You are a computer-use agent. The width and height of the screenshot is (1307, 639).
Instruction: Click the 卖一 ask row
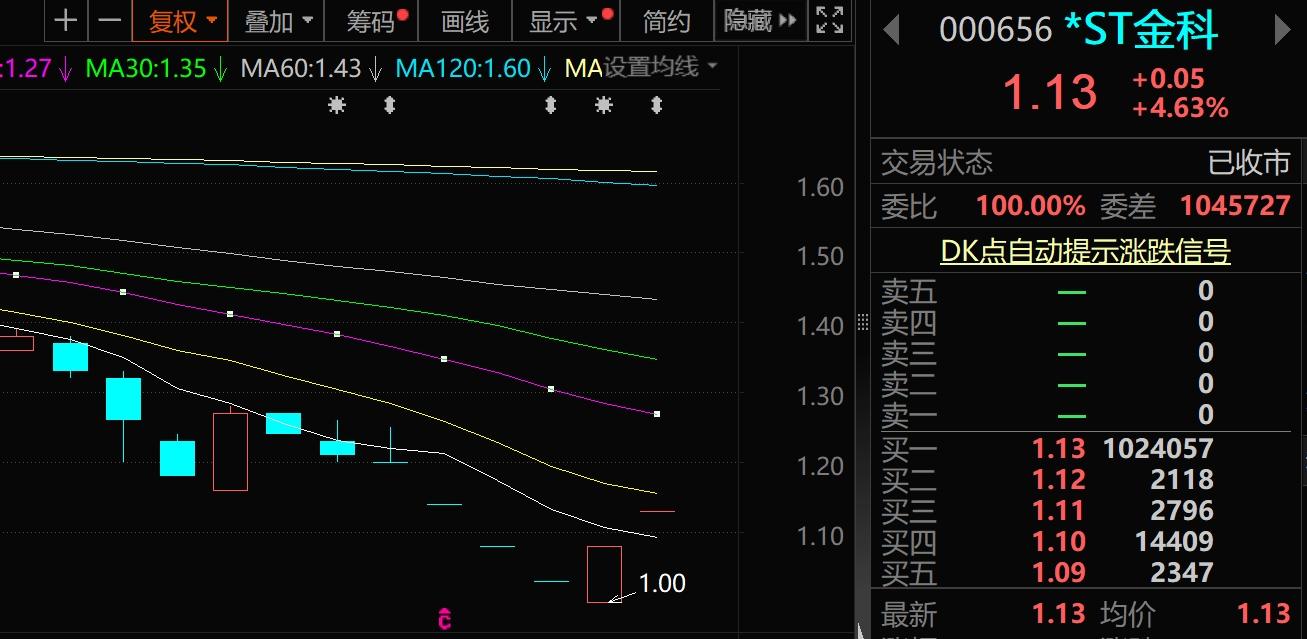click(x=1088, y=414)
